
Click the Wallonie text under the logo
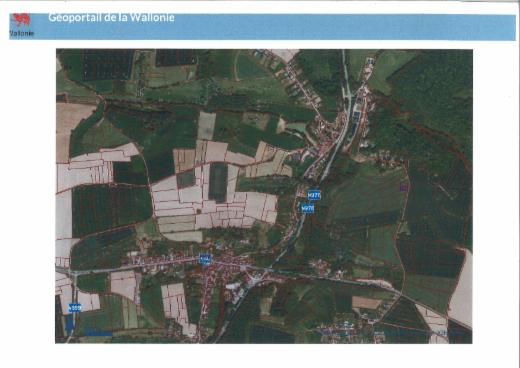pyautogui.click(x=22, y=33)
